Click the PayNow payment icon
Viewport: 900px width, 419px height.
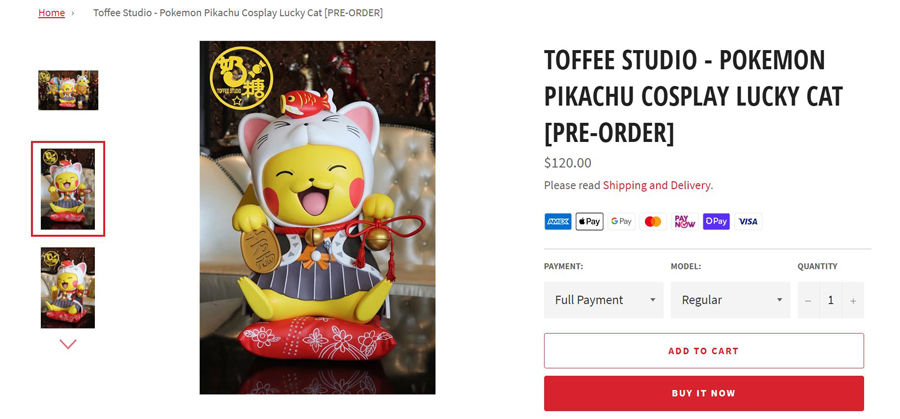click(685, 221)
